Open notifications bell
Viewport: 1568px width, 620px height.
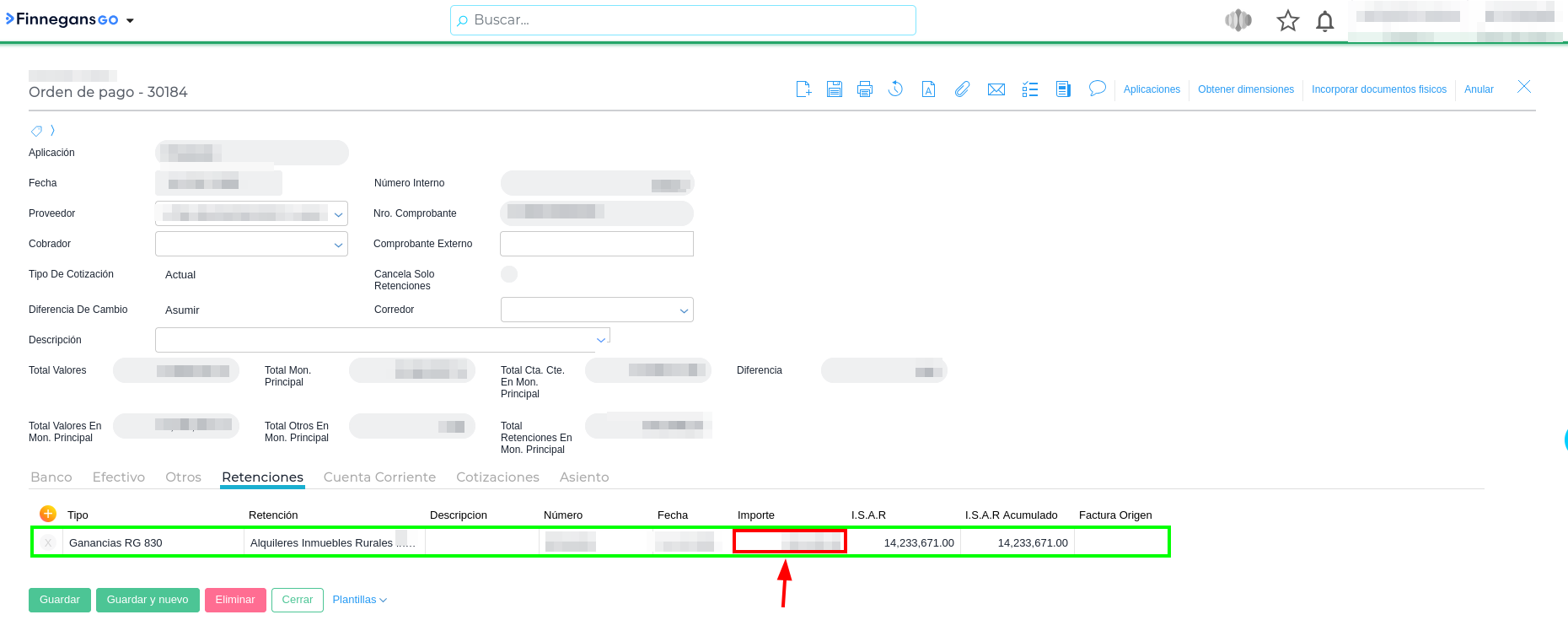click(1325, 21)
